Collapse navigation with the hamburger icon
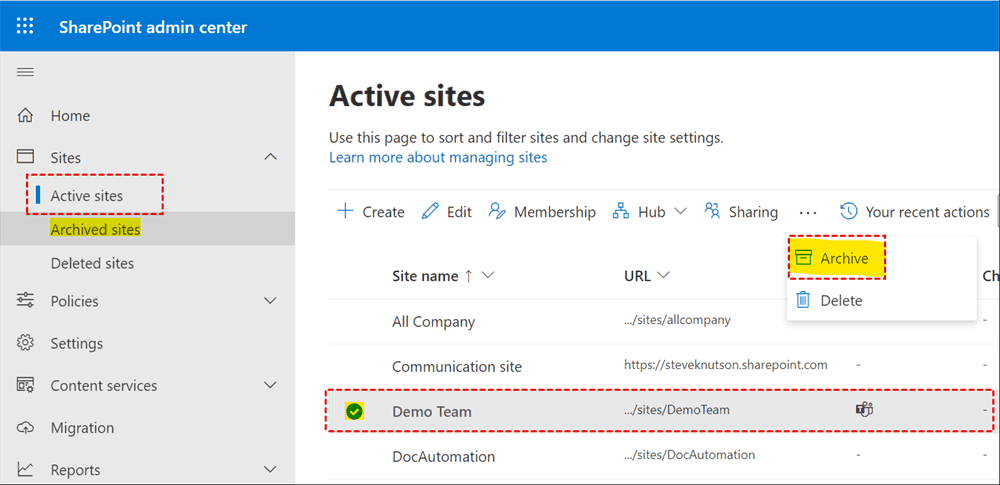 coord(25,72)
